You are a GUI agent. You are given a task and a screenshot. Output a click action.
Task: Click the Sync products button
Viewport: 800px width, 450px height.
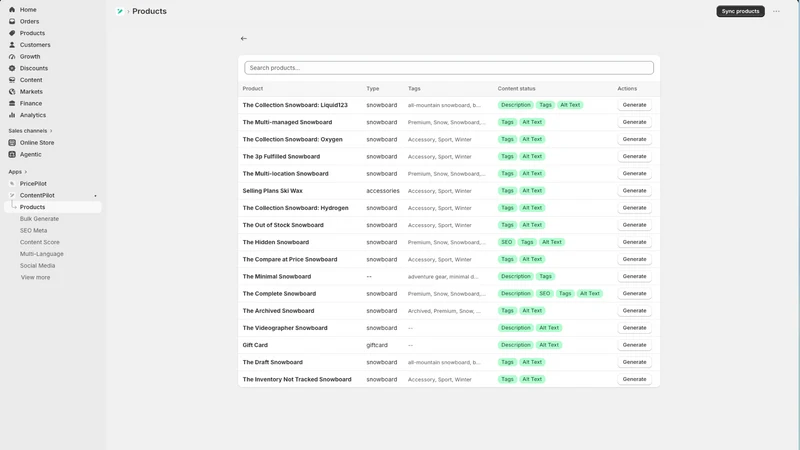[x=740, y=11]
